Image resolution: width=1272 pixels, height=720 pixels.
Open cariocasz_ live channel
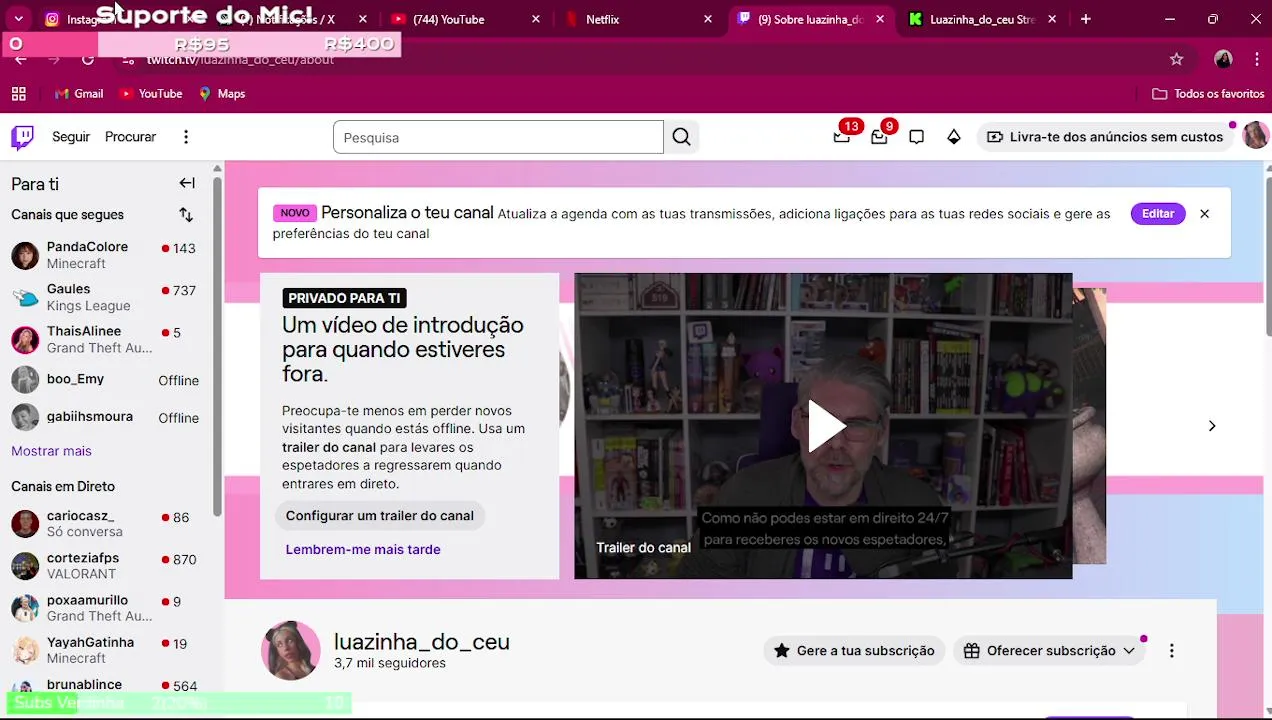pyautogui.click(x=105, y=524)
